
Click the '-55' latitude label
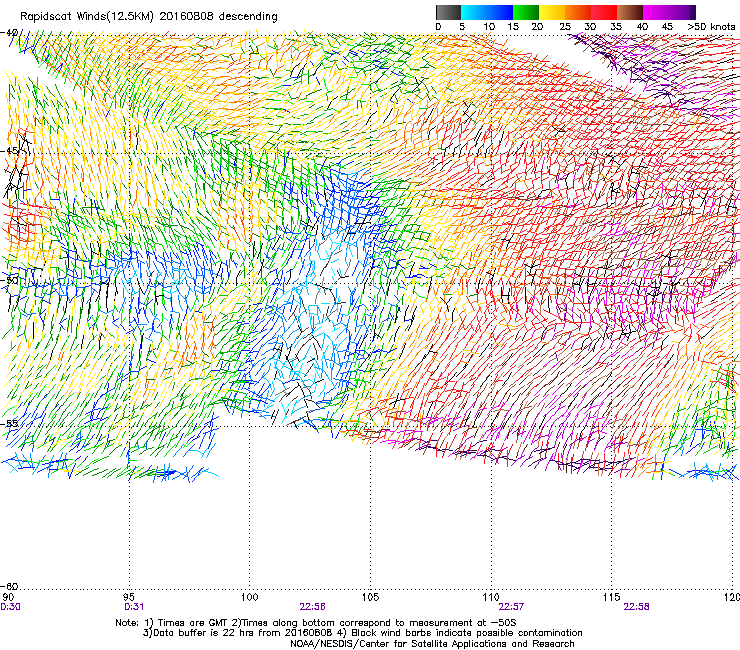(x=9, y=423)
